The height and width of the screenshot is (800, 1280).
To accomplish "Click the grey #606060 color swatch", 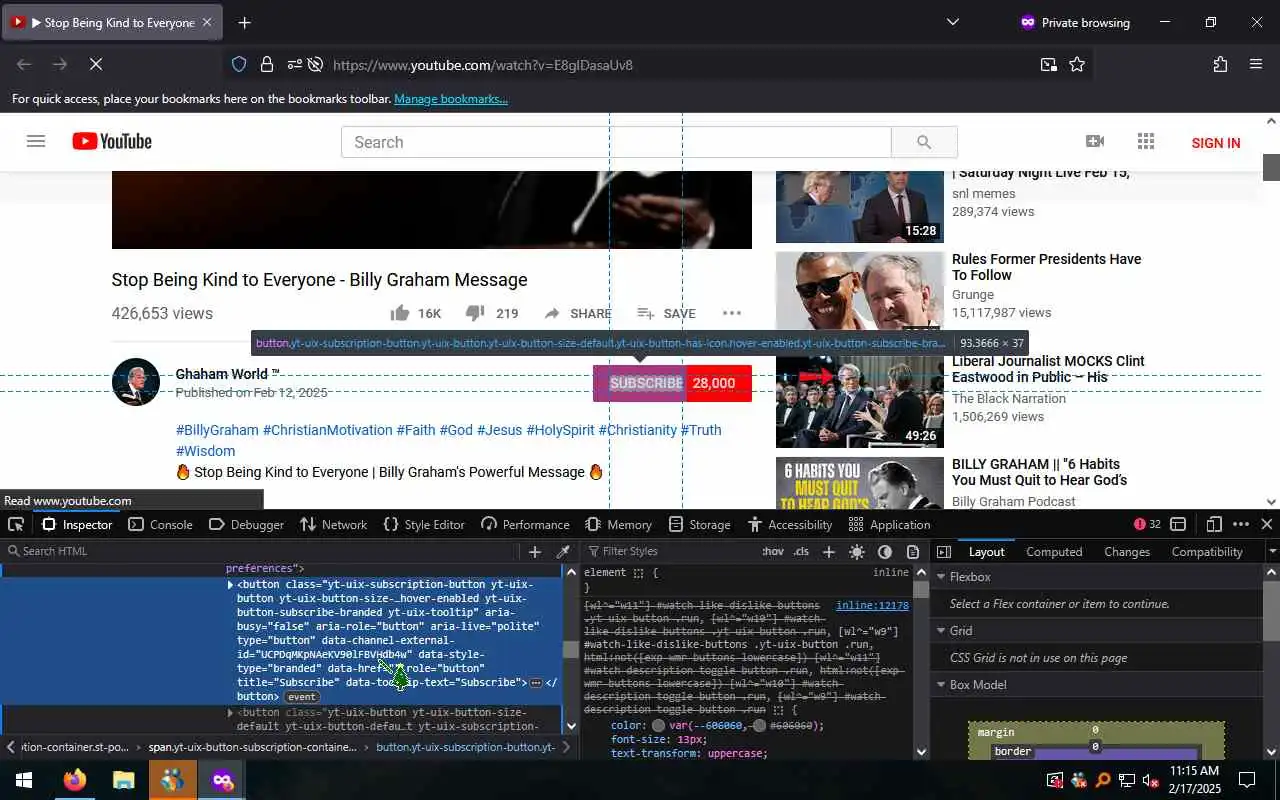I will coord(760,726).
